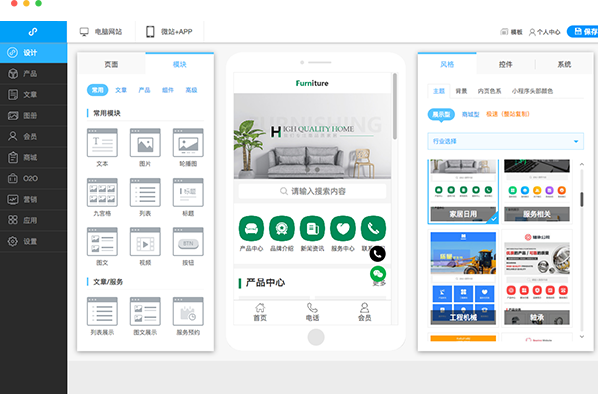This screenshot has width=598, height=394.
Task: Select the 列表展示 list display module
Action: 102,311
